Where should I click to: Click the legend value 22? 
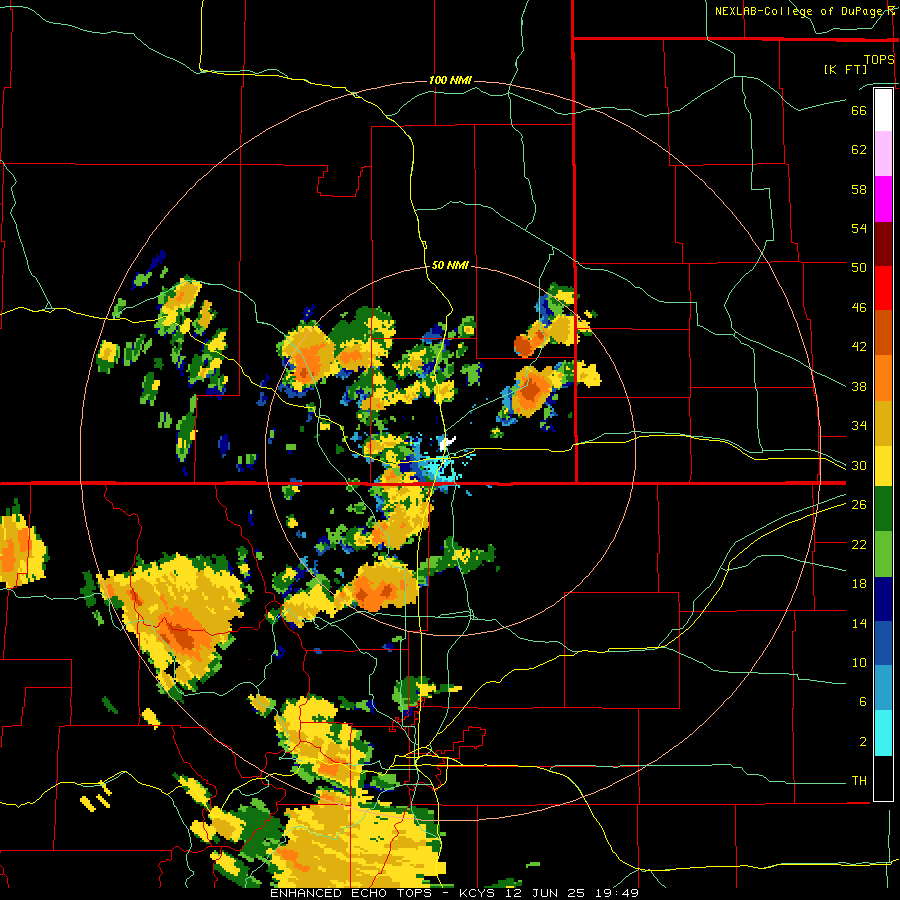[x=859, y=544]
